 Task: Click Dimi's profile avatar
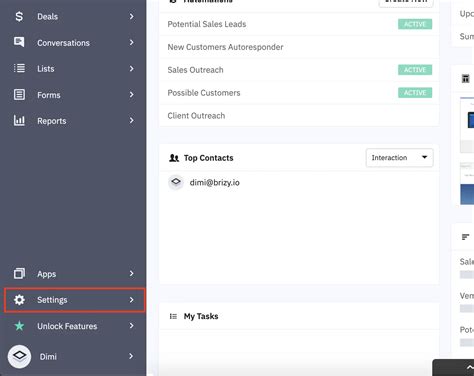click(19, 356)
